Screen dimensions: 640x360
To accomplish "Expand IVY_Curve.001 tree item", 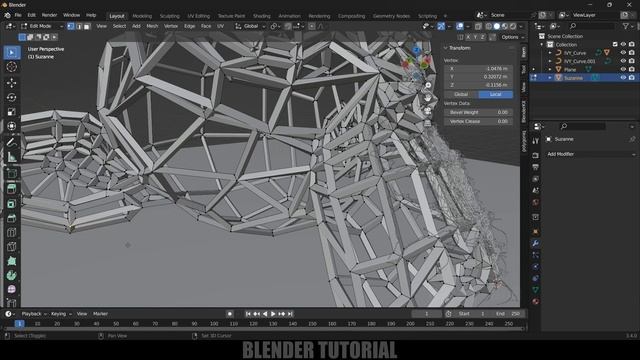I will (550, 61).
